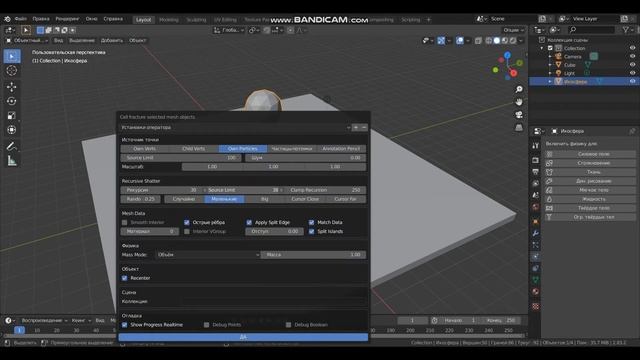Select Own Verts point source
Image resolution: width=640 pixels, height=360 pixels.
[144, 149]
